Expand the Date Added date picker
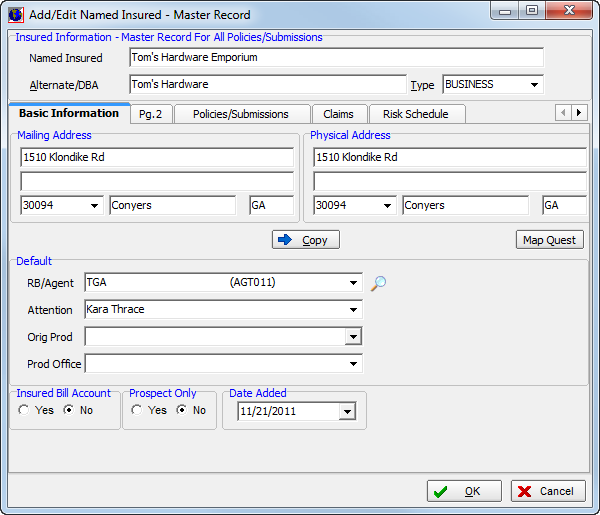 (346, 411)
